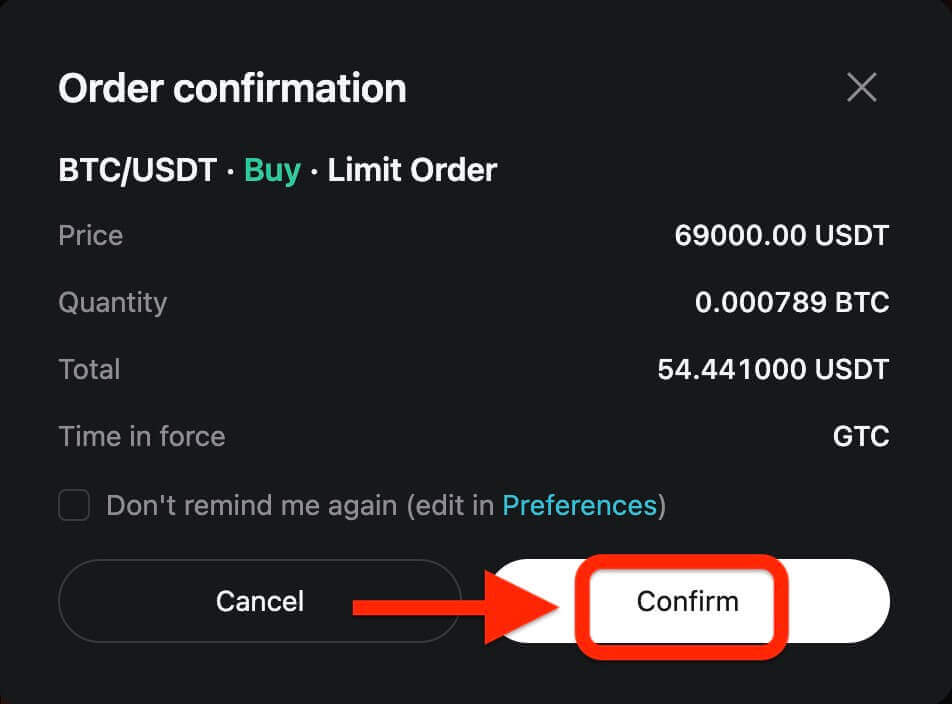Image resolution: width=952 pixels, height=704 pixels.
Task: Select the 69000.00 USDT price value
Action: coord(781,236)
